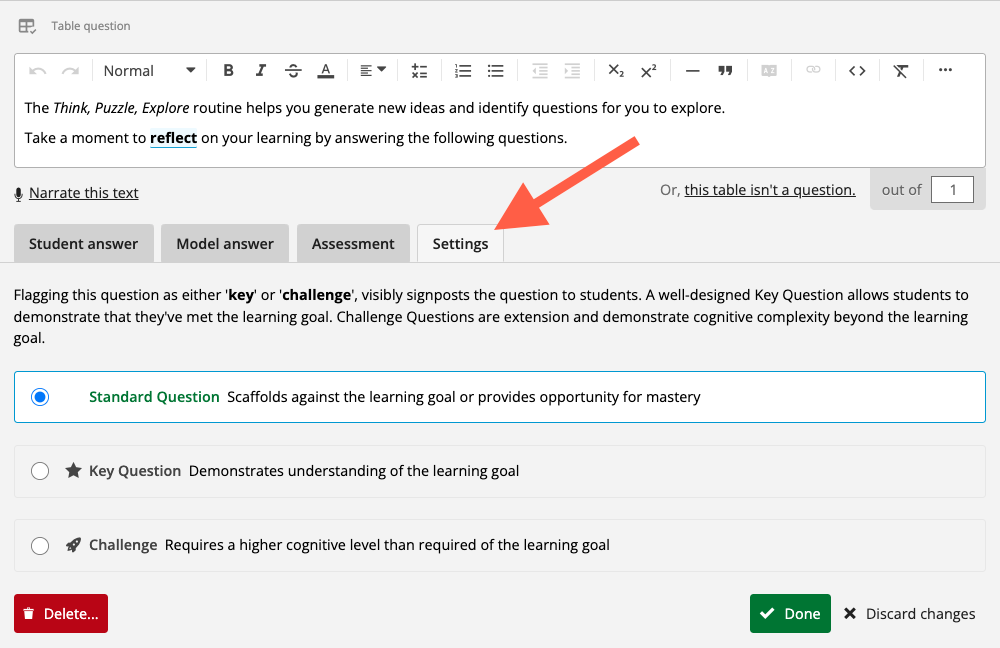Click the glossary AZ icon
This screenshot has height=648, width=1000.
pos(769,70)
